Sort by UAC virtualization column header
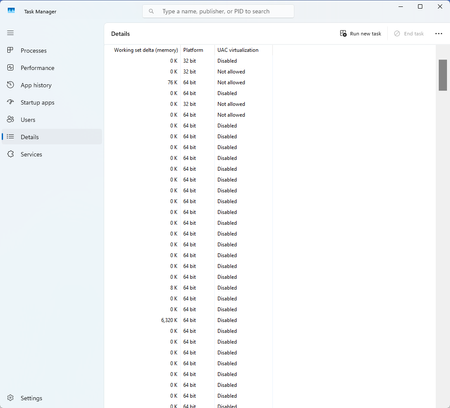 243,50
